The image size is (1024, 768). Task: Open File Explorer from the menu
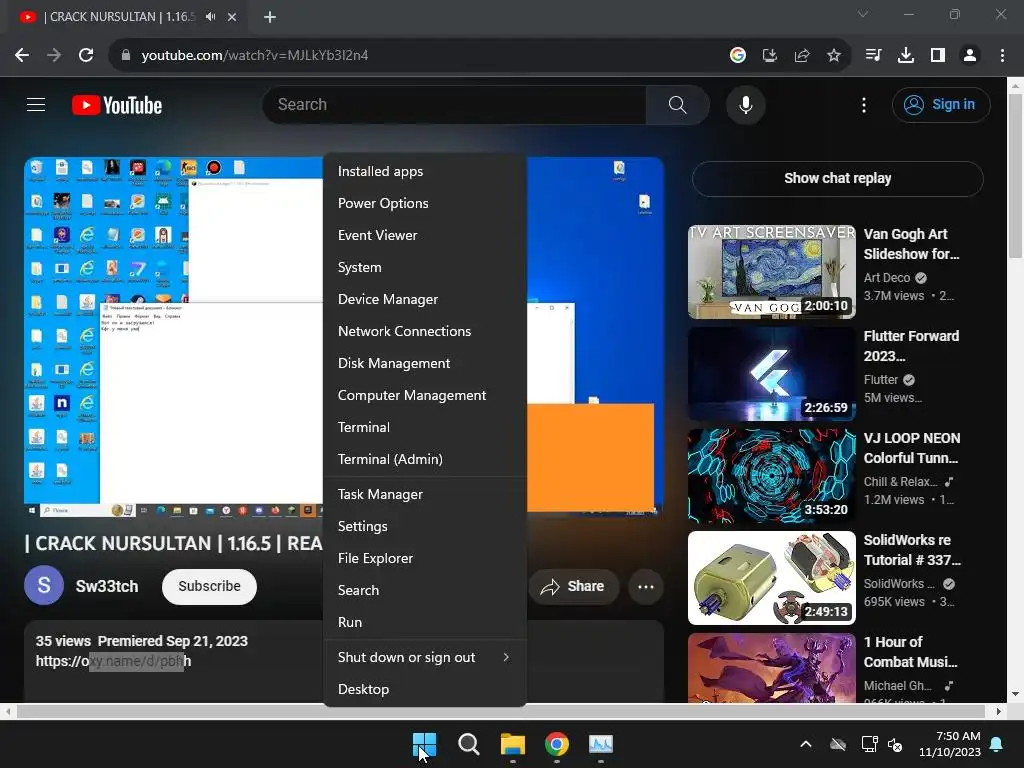pos(424,558)
